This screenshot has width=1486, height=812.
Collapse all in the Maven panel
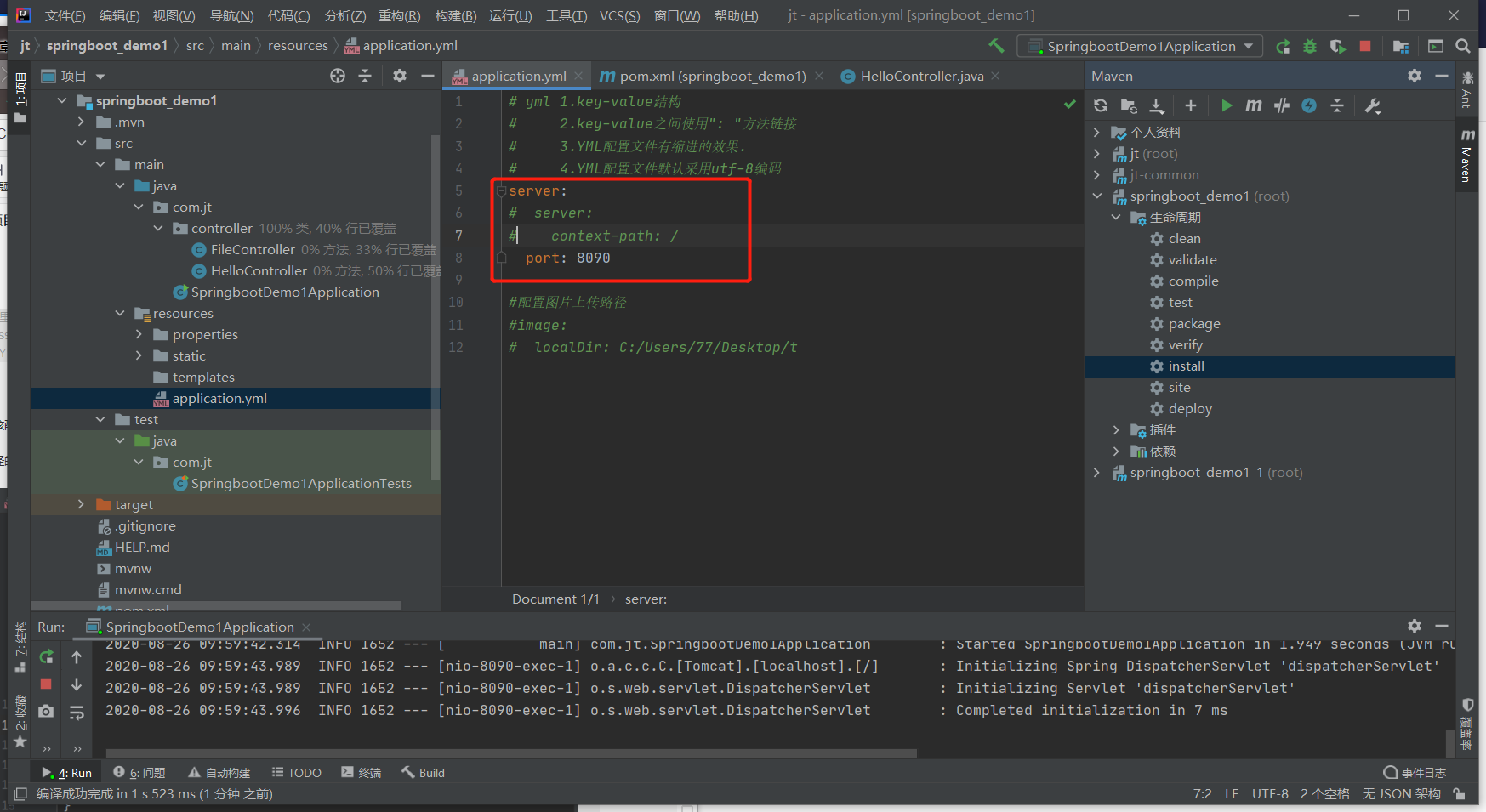pyautogui.click(x=1337, y=105)
